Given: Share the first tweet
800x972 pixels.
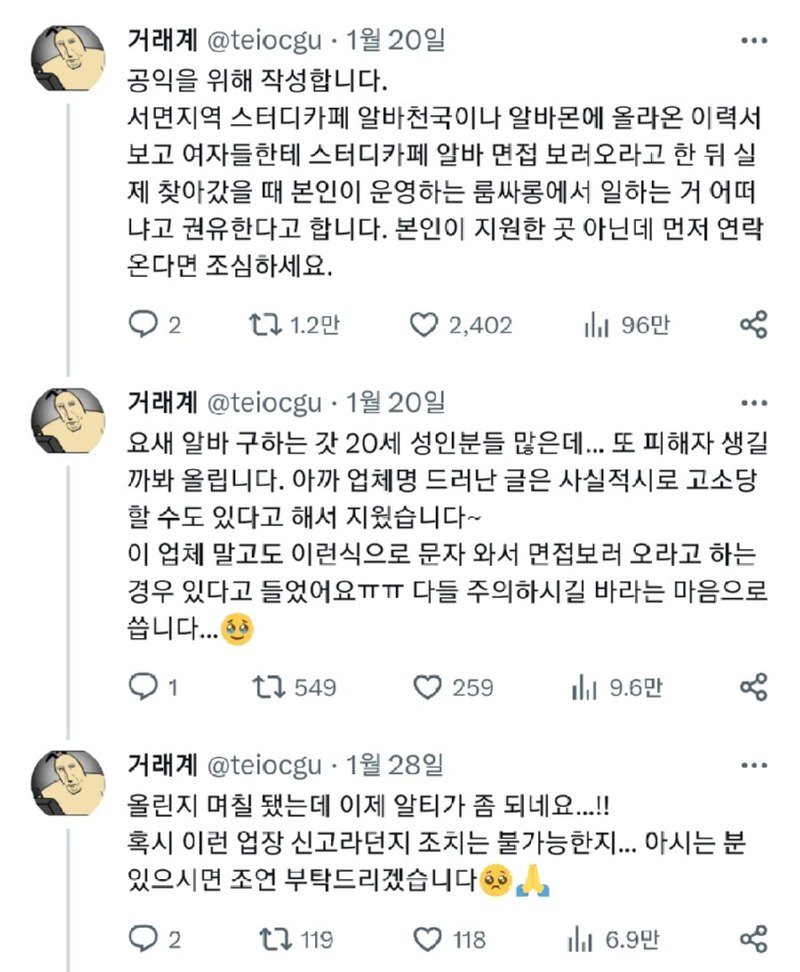Looking at the screenshot, I should tap(753, 324).
